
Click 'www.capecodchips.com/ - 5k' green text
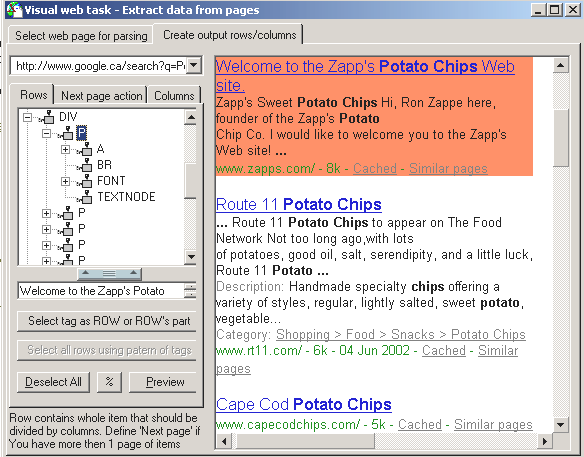click(300, 424)
